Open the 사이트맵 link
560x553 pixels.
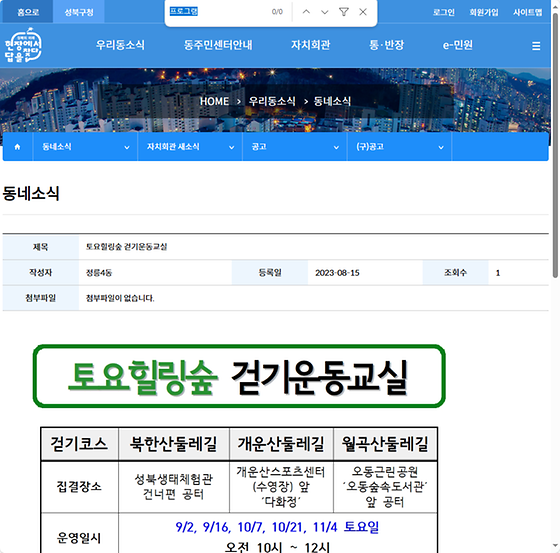pos(528,12)
